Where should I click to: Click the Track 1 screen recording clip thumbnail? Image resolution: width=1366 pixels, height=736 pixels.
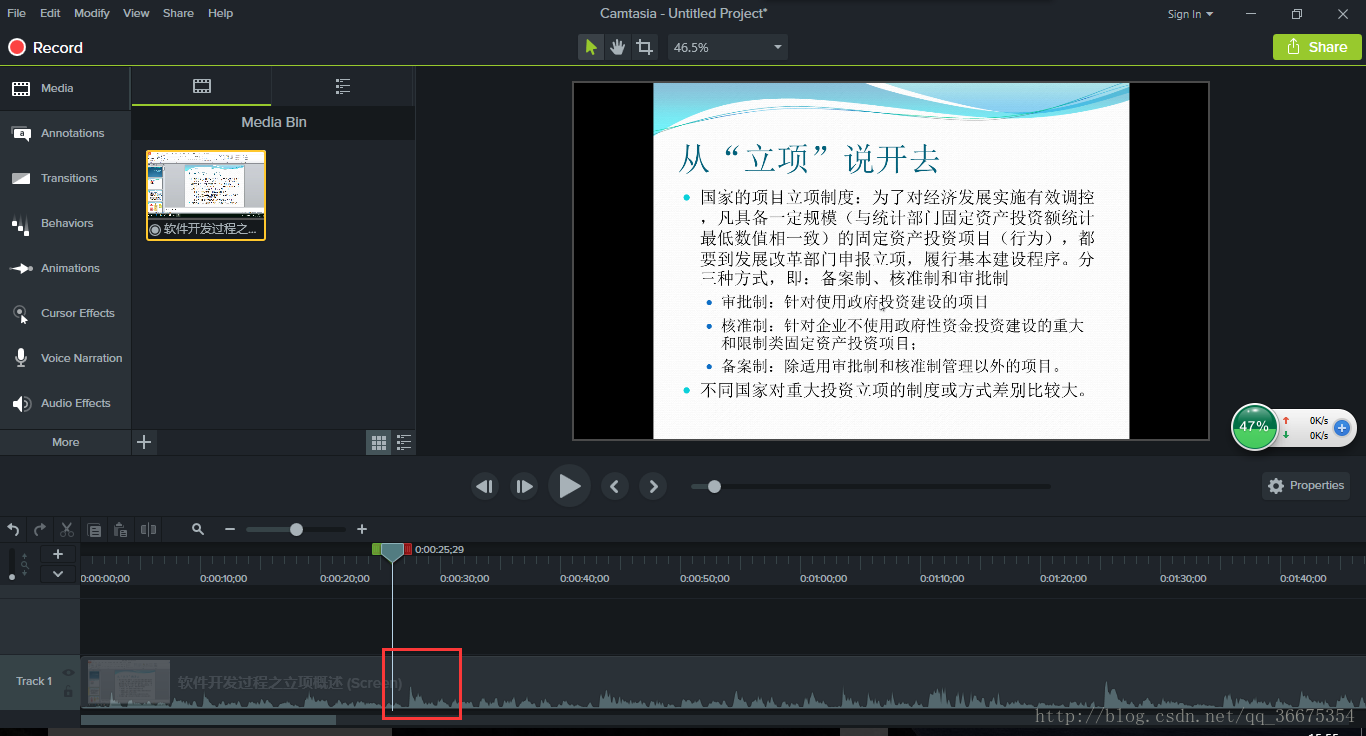(128, 683)
